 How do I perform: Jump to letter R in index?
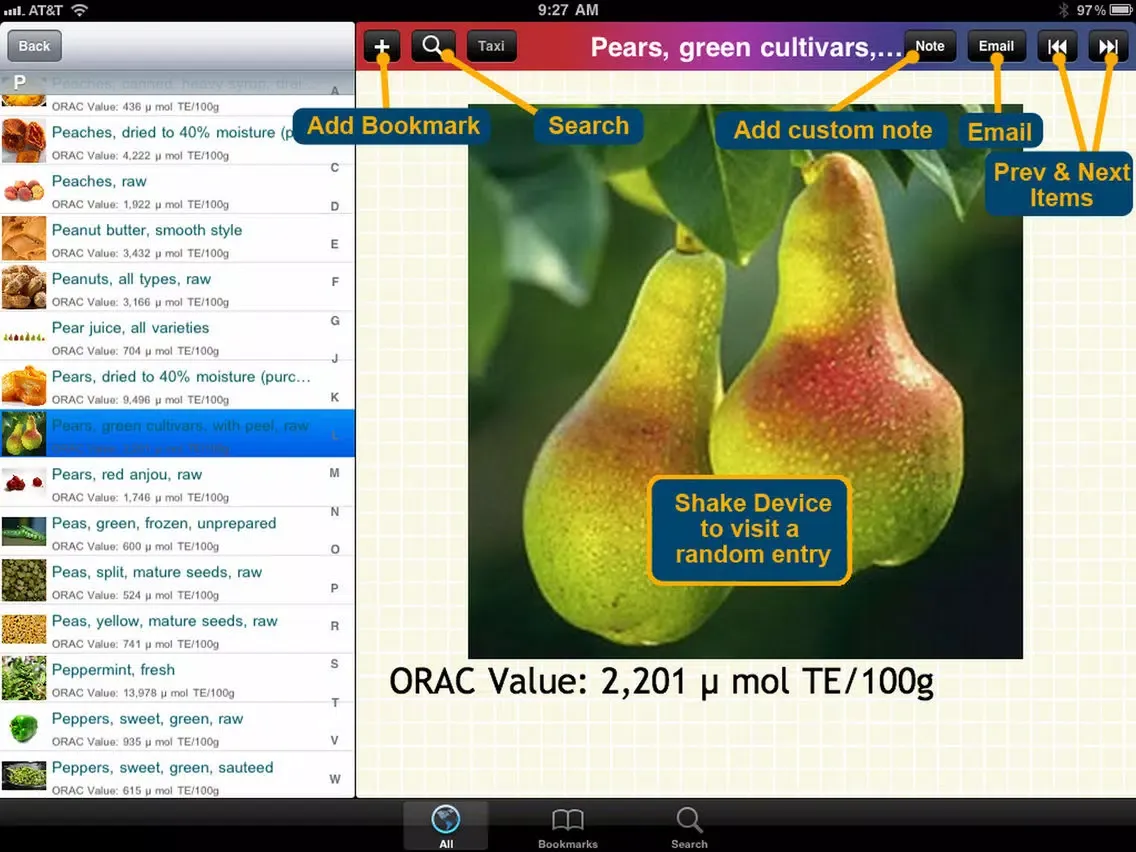[x=335, y=626]
